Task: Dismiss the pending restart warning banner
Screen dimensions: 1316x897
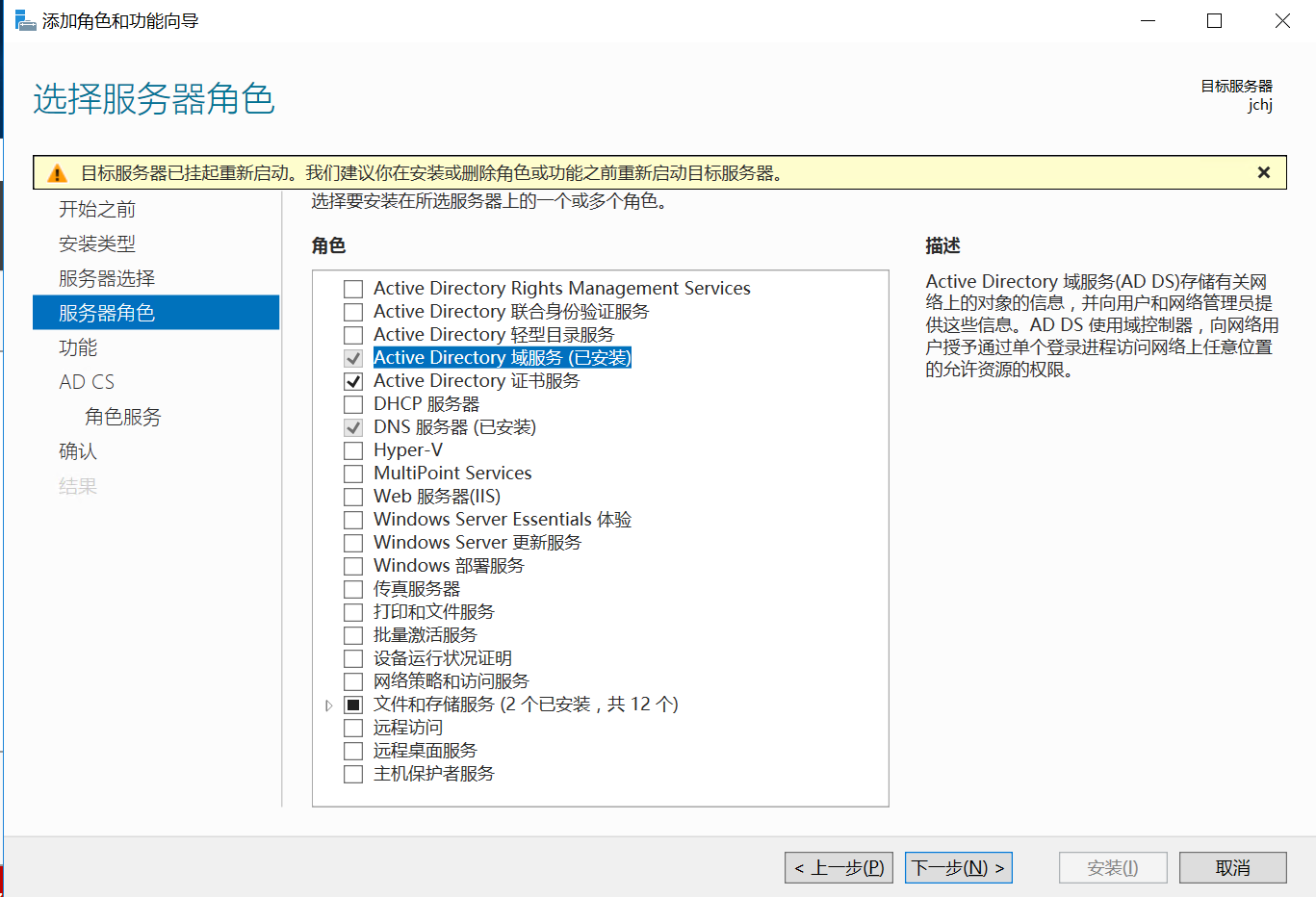Action: click(1264, 172)
